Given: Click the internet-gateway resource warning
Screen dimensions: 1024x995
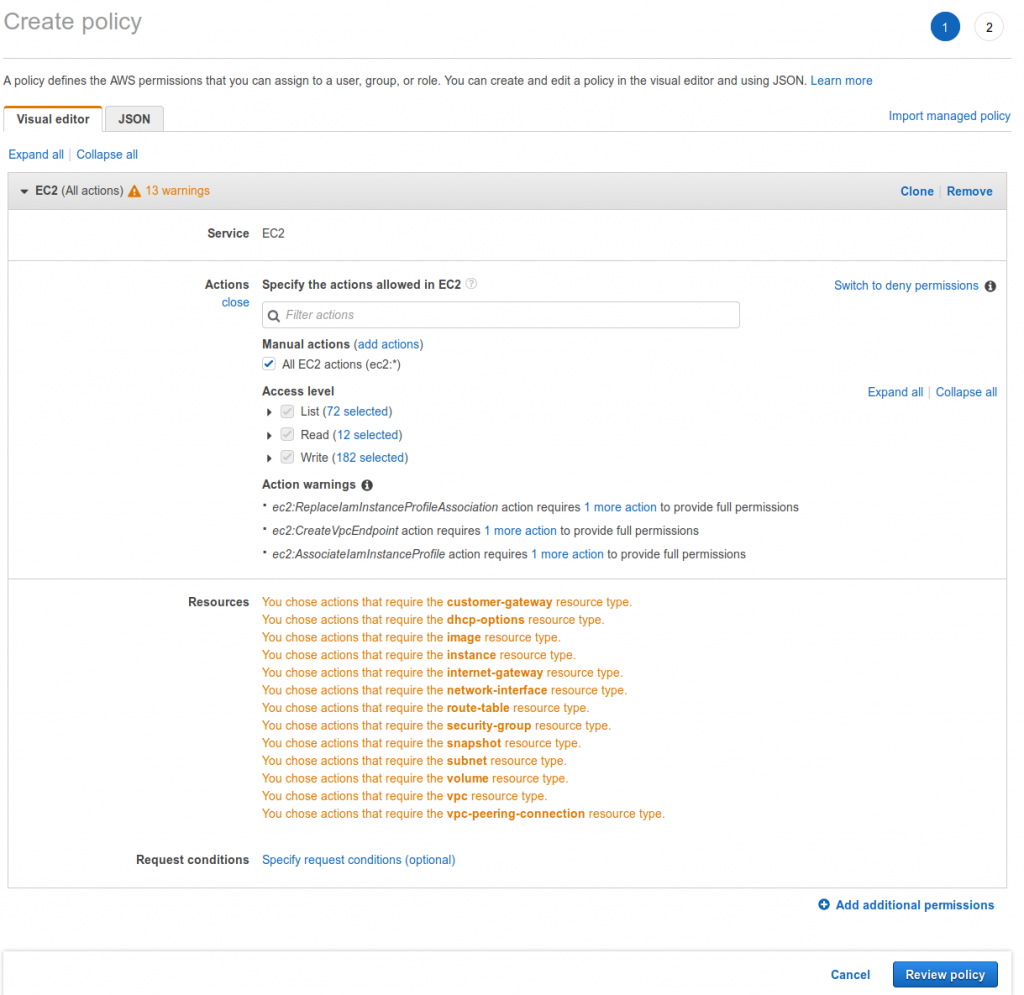Looking at the screenshot, I should 442,672.
